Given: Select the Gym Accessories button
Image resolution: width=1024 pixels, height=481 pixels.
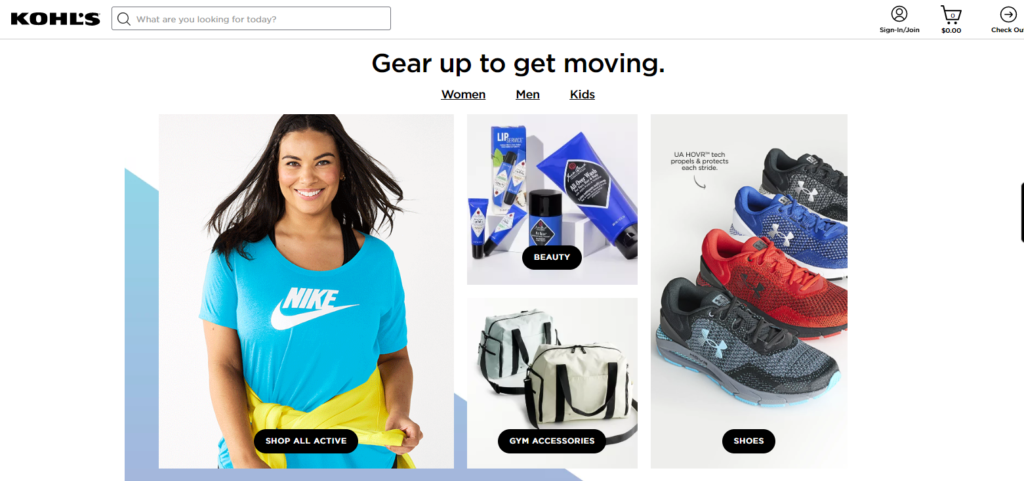Looking at the screenshot, I should click(x=552, y=441).
